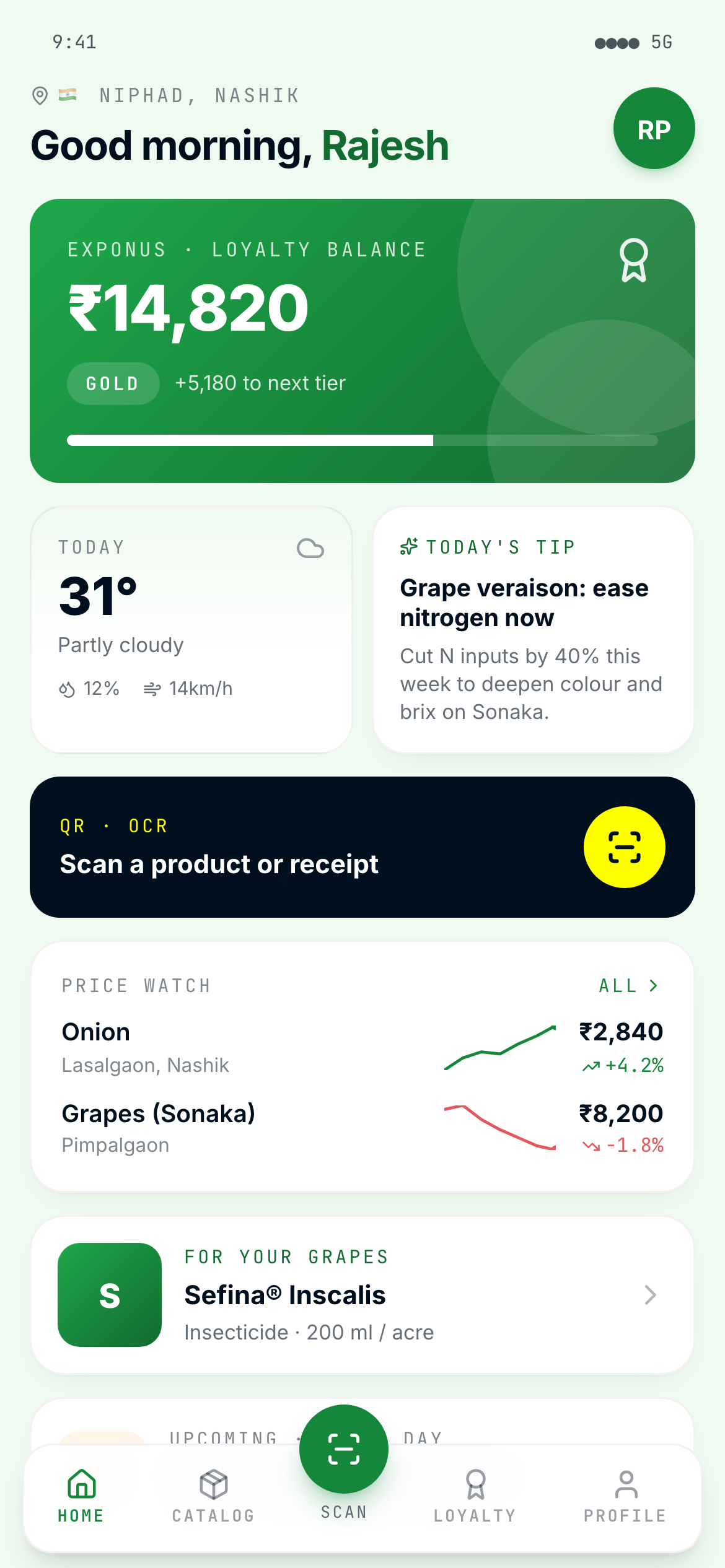725x1568 pixels.
Task: Open the RP profile avatar
Action: click(x=654, y=128)
